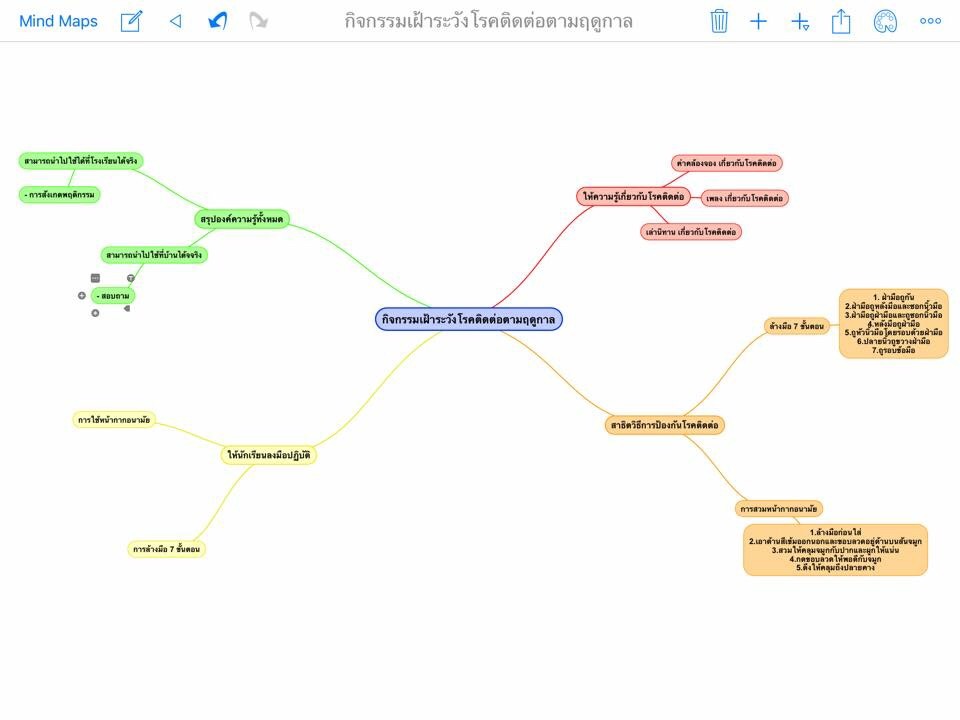Collapse branch using triangle handle by สอบถาม

pyautogui.click(x=127, y=308)
